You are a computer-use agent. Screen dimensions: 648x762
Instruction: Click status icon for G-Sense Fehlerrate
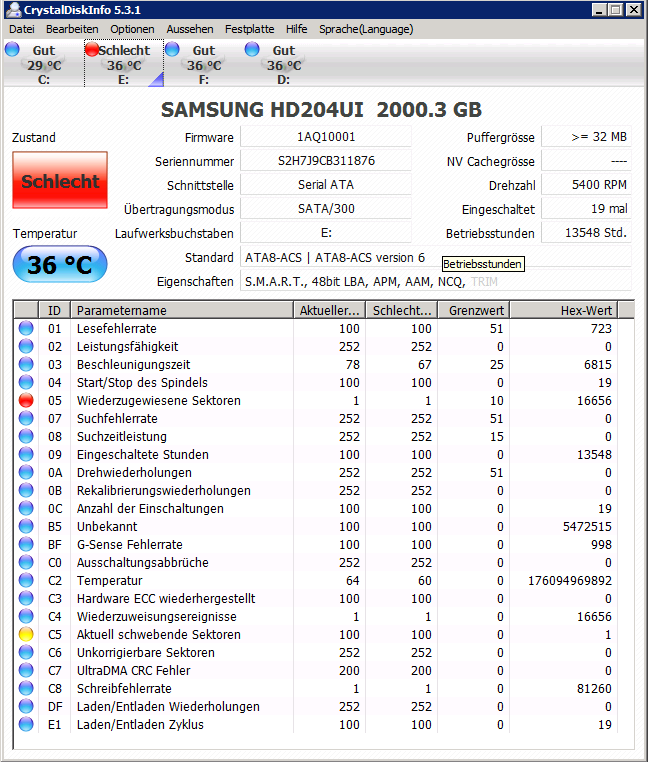[26, 544]
